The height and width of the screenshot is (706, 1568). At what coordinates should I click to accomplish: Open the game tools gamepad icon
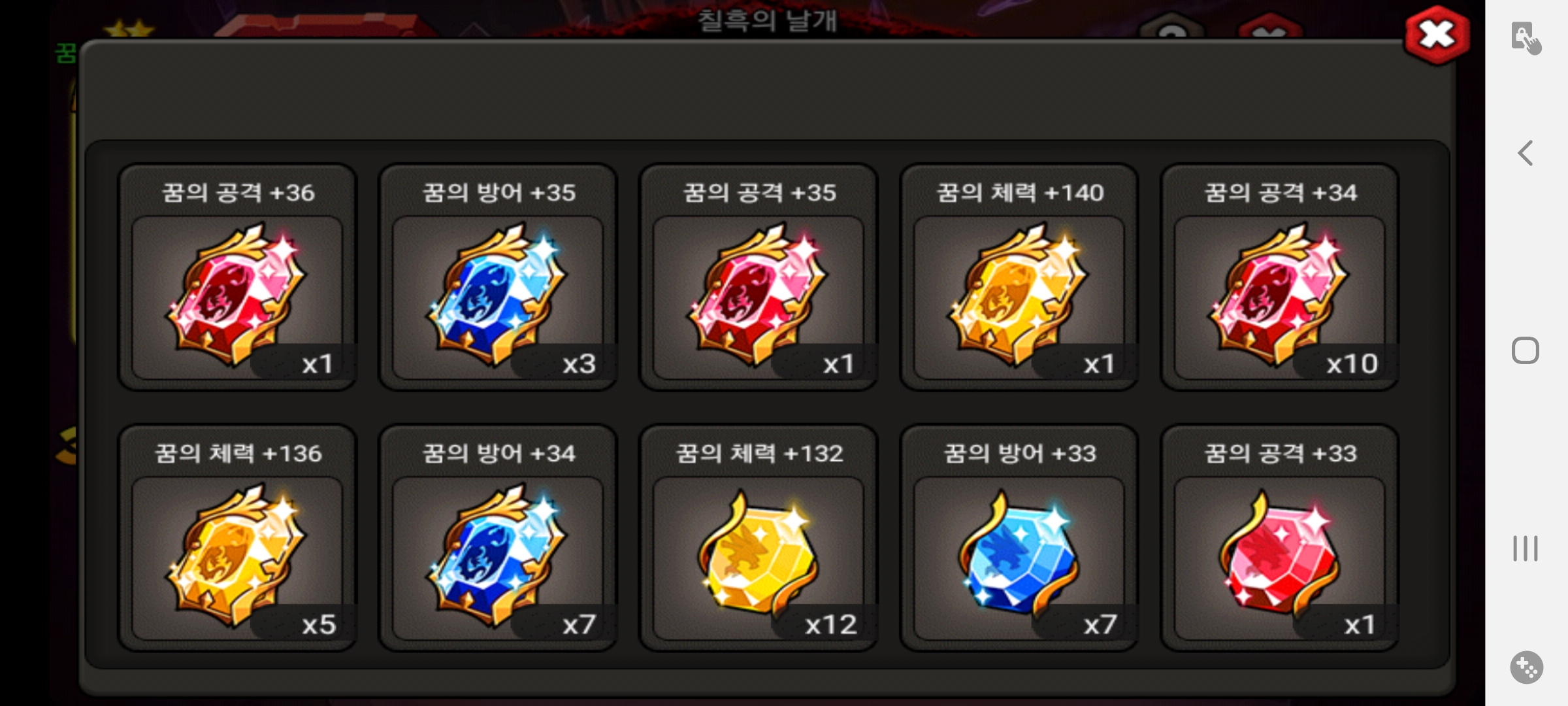pos(1526,667)
